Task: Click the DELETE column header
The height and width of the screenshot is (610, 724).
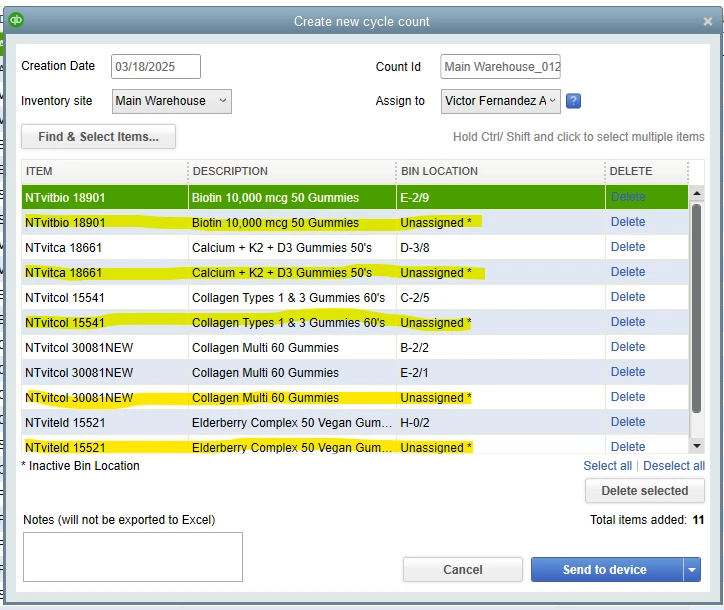Action: pos(646,171)
